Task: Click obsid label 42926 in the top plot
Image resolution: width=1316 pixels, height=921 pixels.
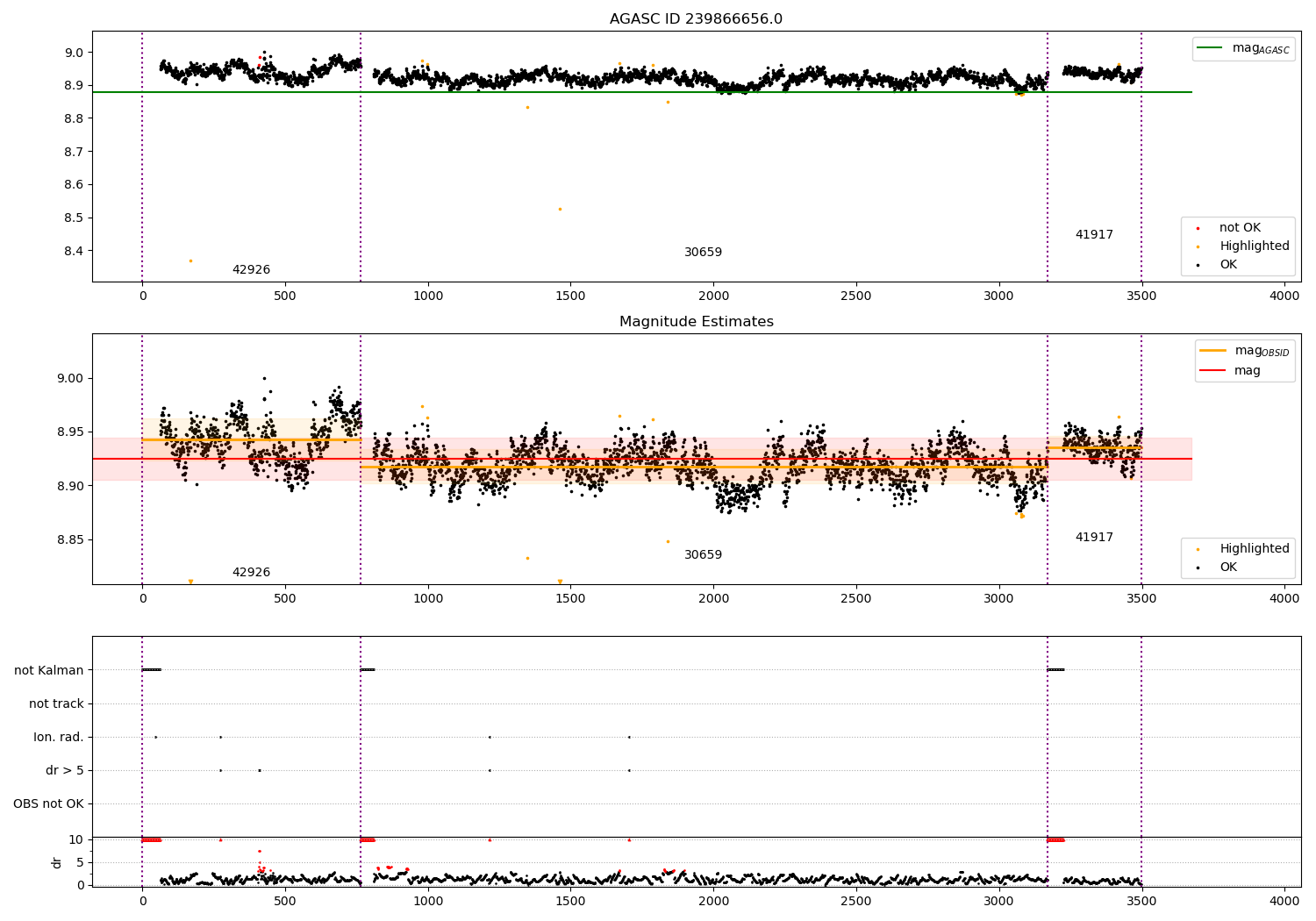Action: pos(251,270)
